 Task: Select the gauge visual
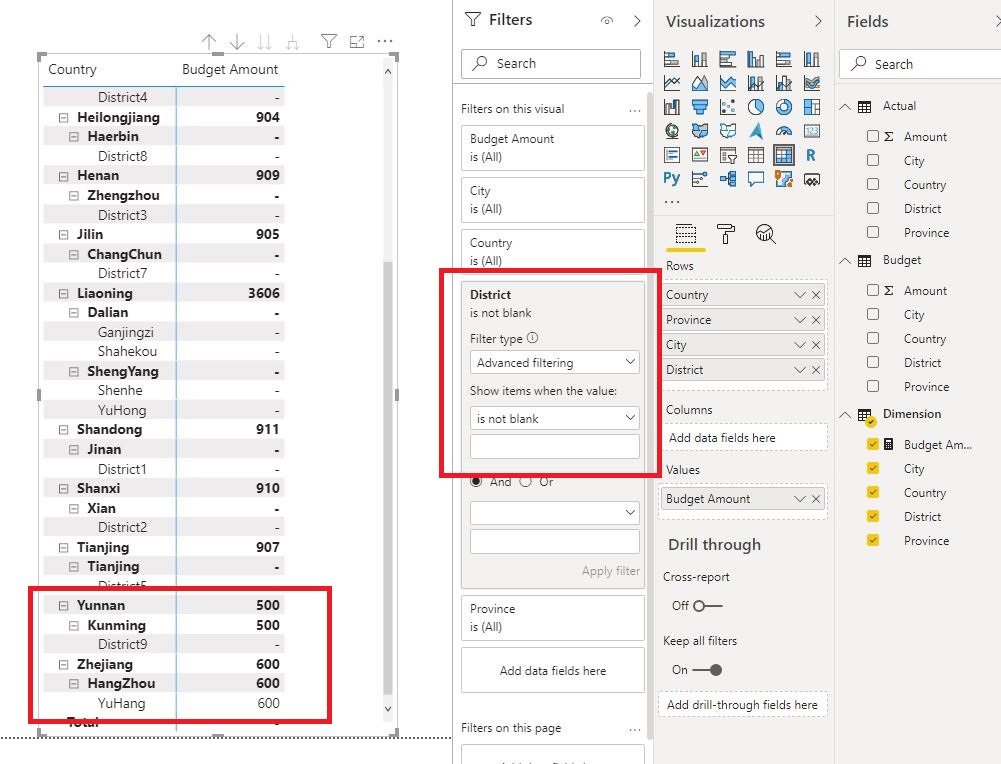point(784,131)
